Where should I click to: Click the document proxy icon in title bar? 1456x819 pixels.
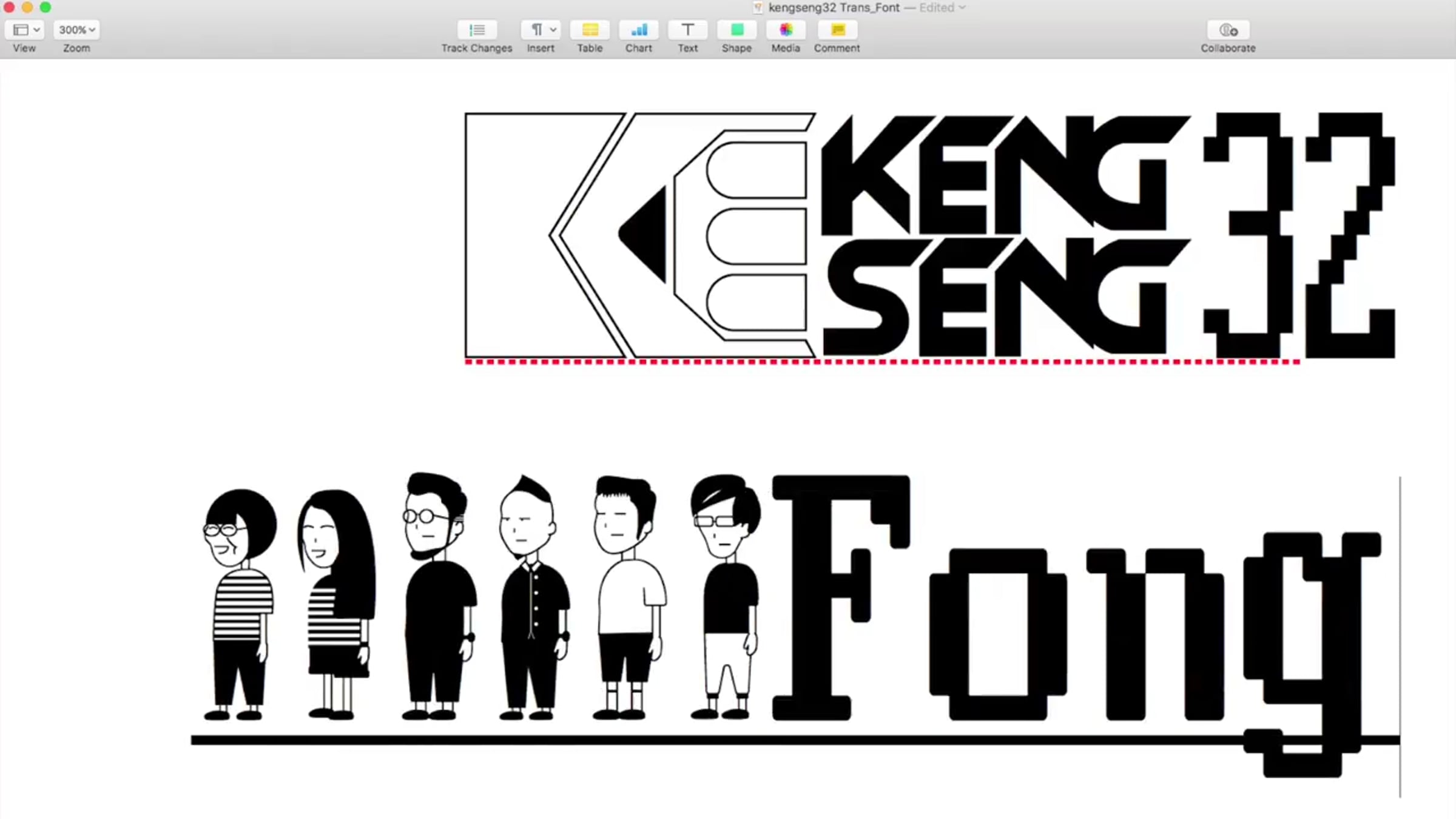coord(758,8)
